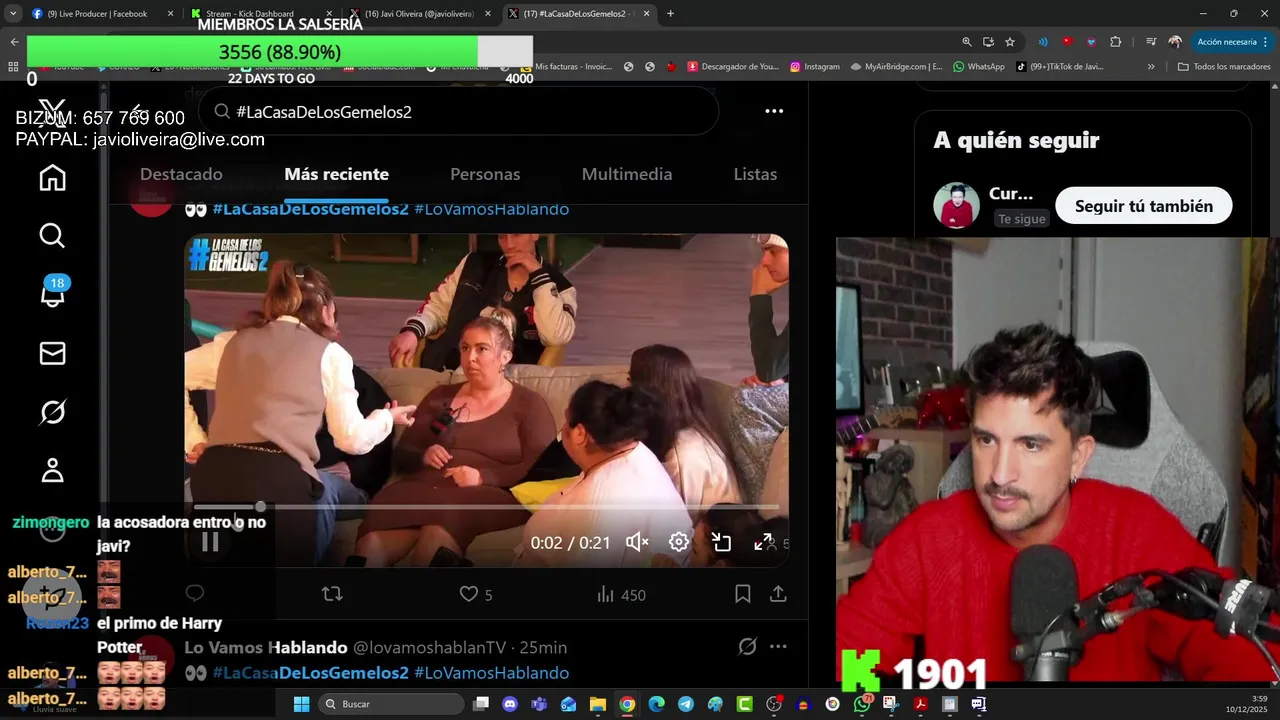This screenshot has width=1280, height=720.
Task: Open File Explorer from the taskbar
Action: pyautogui.click(x=597, y=704)
